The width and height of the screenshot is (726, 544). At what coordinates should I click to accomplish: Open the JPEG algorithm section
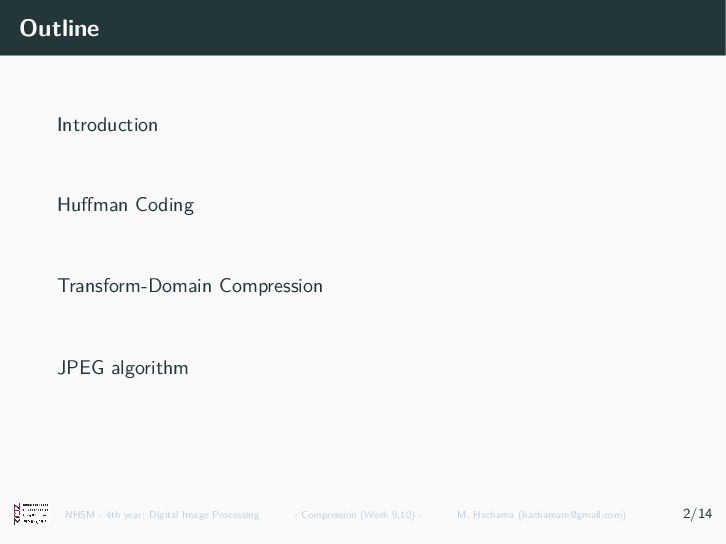click(123, 368)
